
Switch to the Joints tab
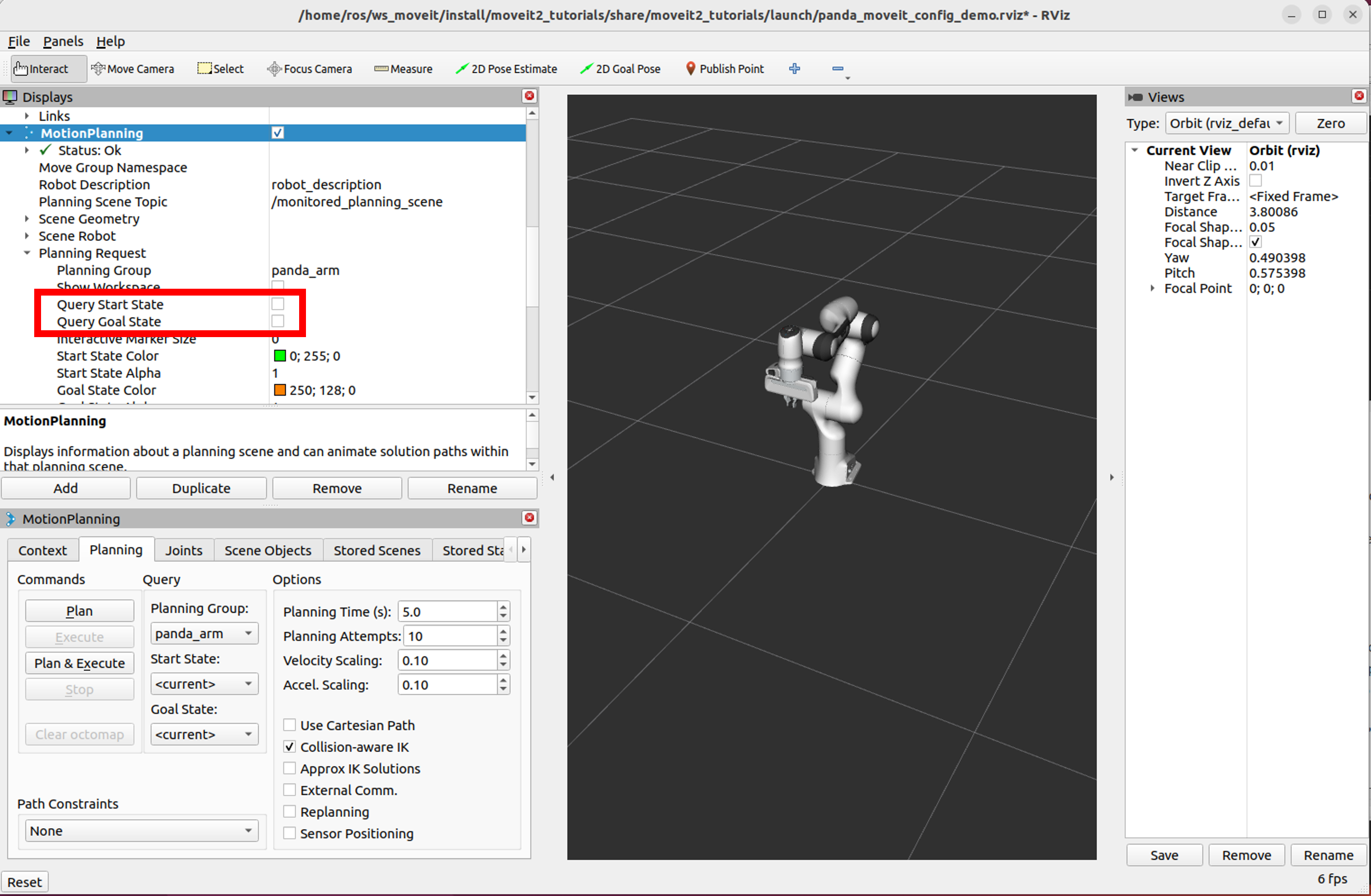pos(184,551)
